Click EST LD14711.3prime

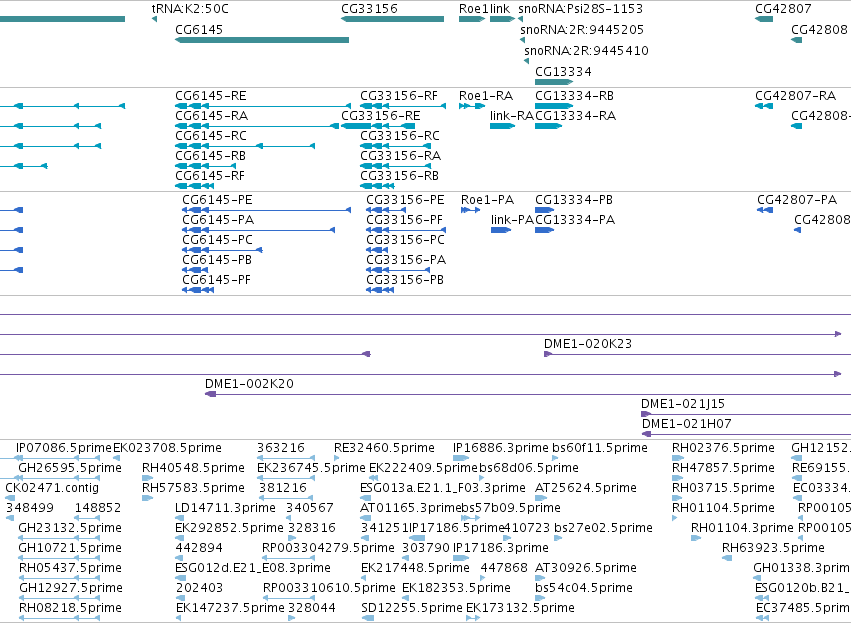(x=225, y=508)
